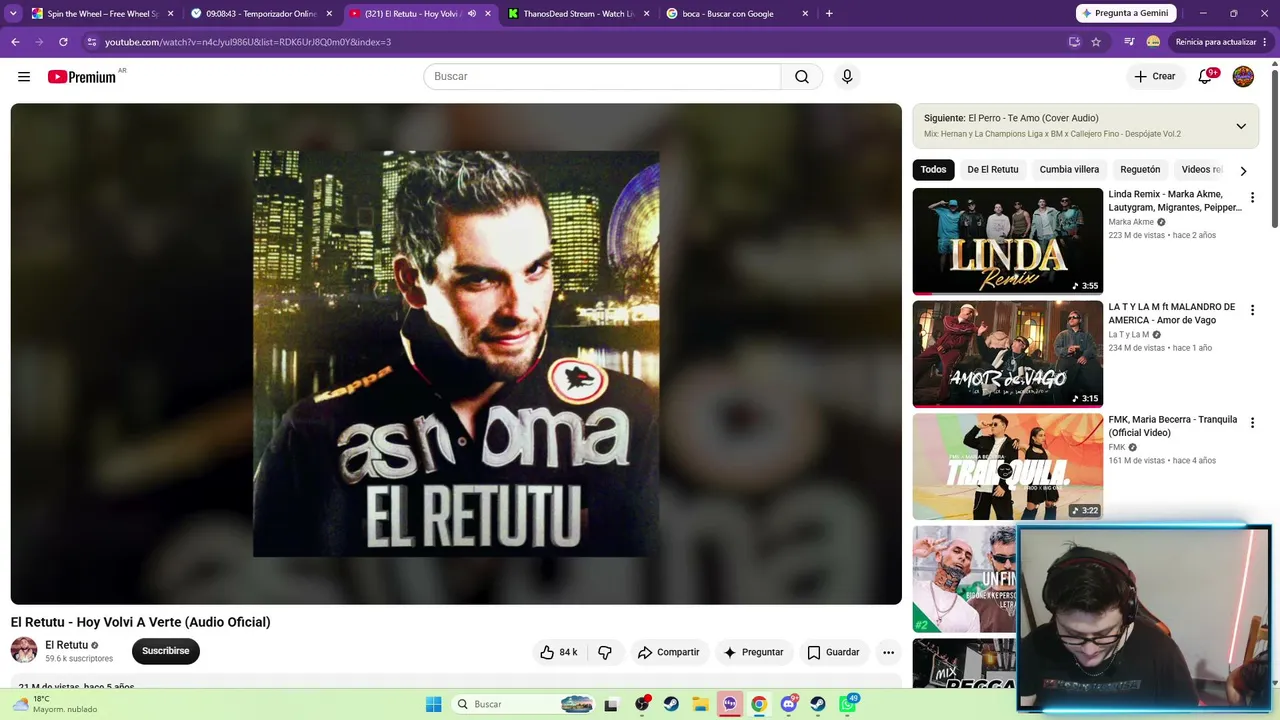Click the search magnifier button
1280x720 pixels.
pyautogui.click(x=802, y=77)
